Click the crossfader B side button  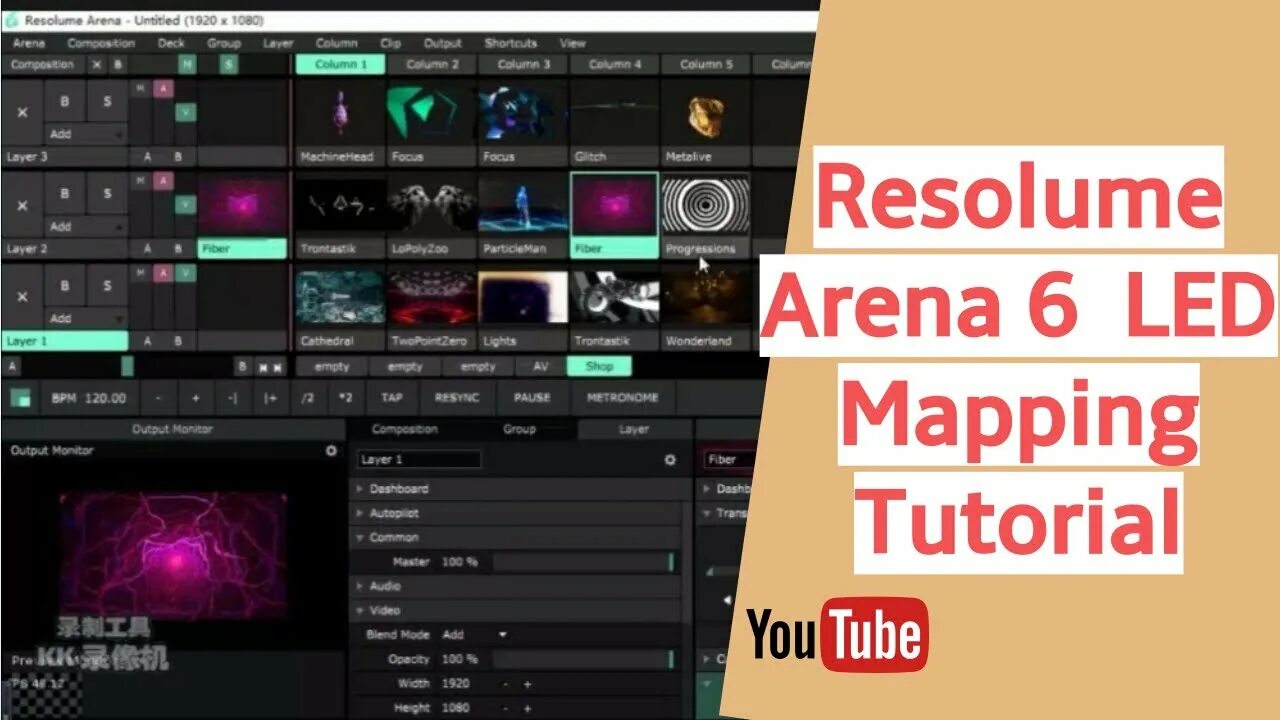[x=242, y=367]
